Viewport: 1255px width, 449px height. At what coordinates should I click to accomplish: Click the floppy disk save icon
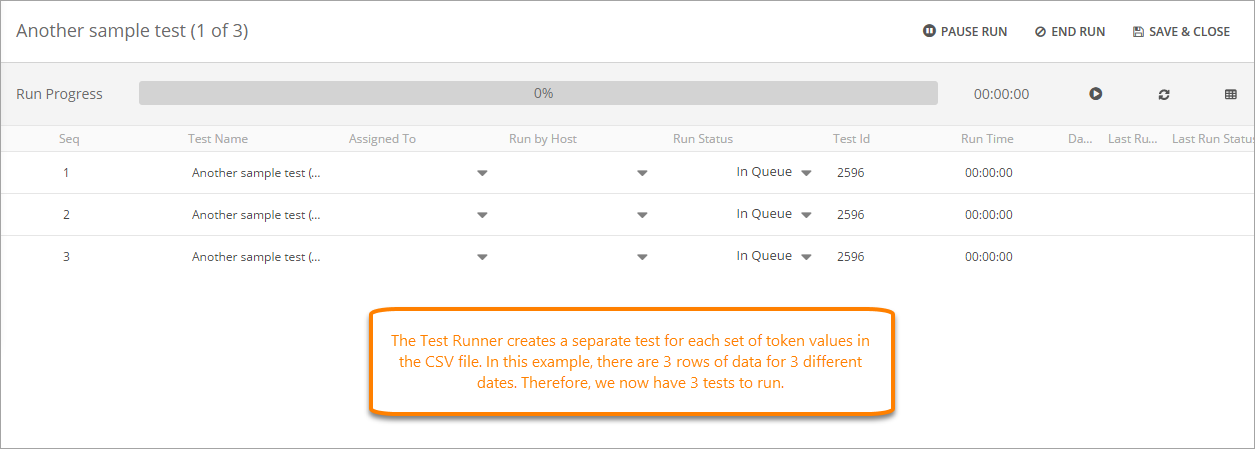pos(1138,32)
